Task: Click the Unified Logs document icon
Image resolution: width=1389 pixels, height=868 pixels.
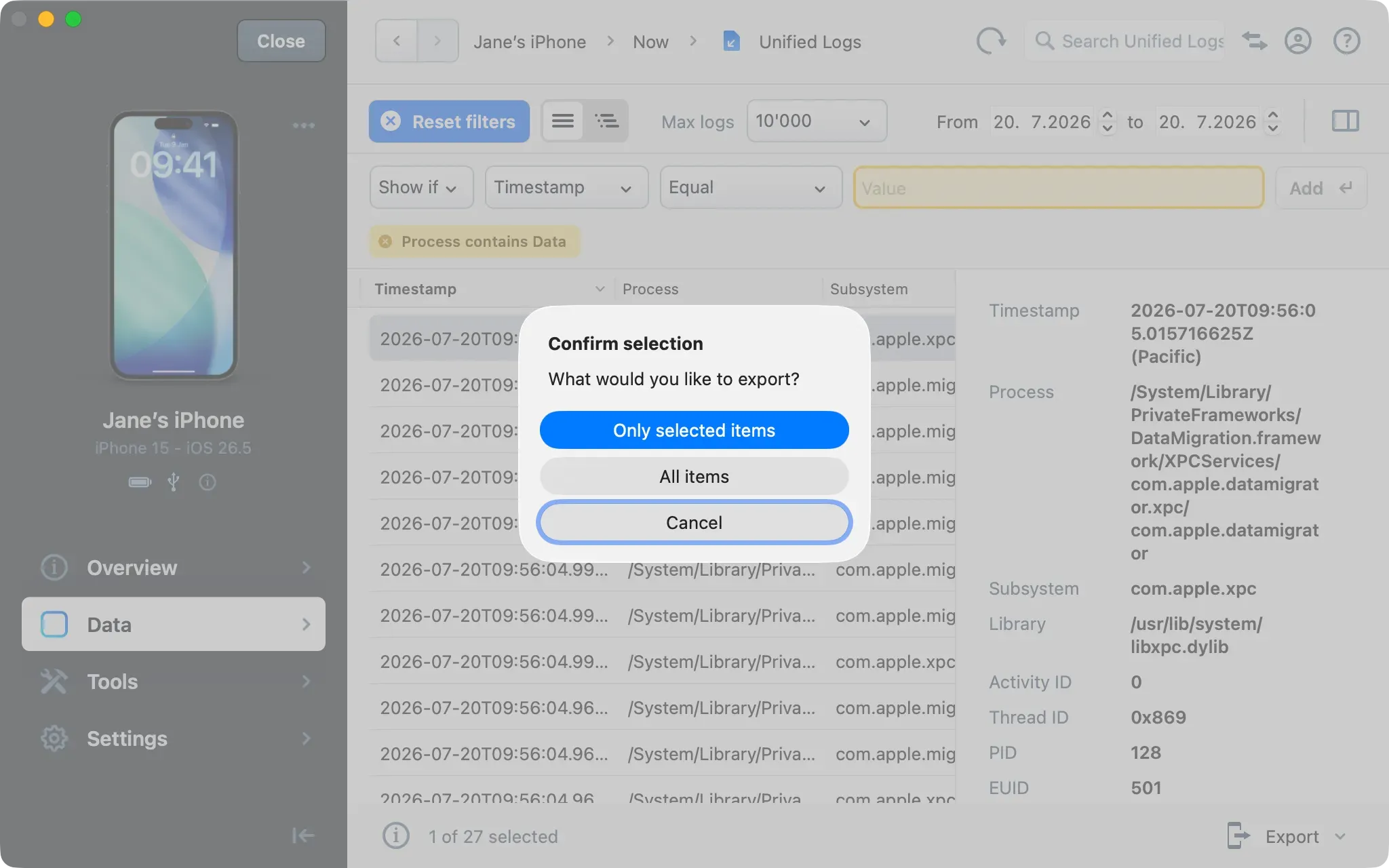Action: 731,41
